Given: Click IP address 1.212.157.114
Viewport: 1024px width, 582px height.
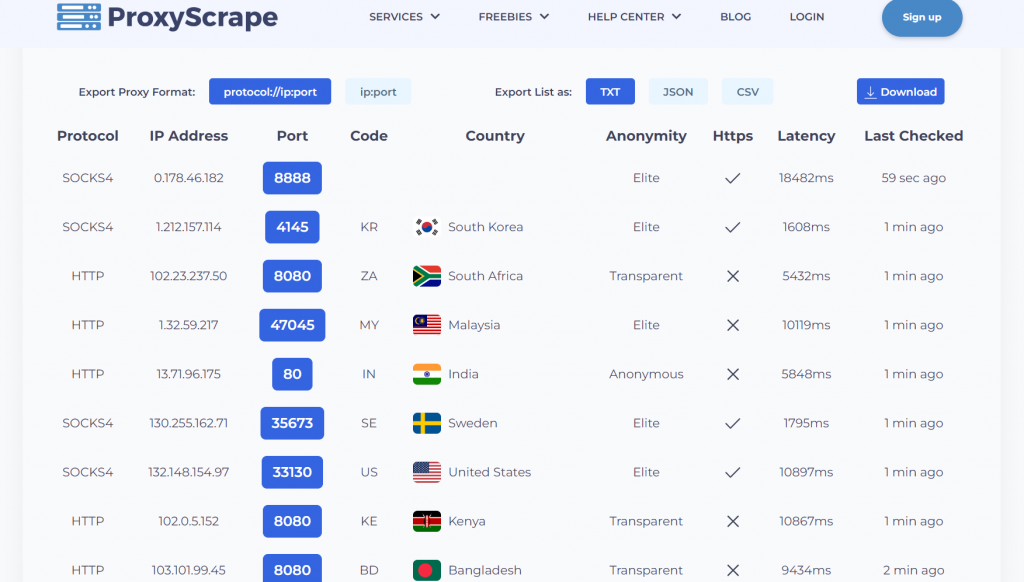Looking at the screenshot, I should pos(189,227).
